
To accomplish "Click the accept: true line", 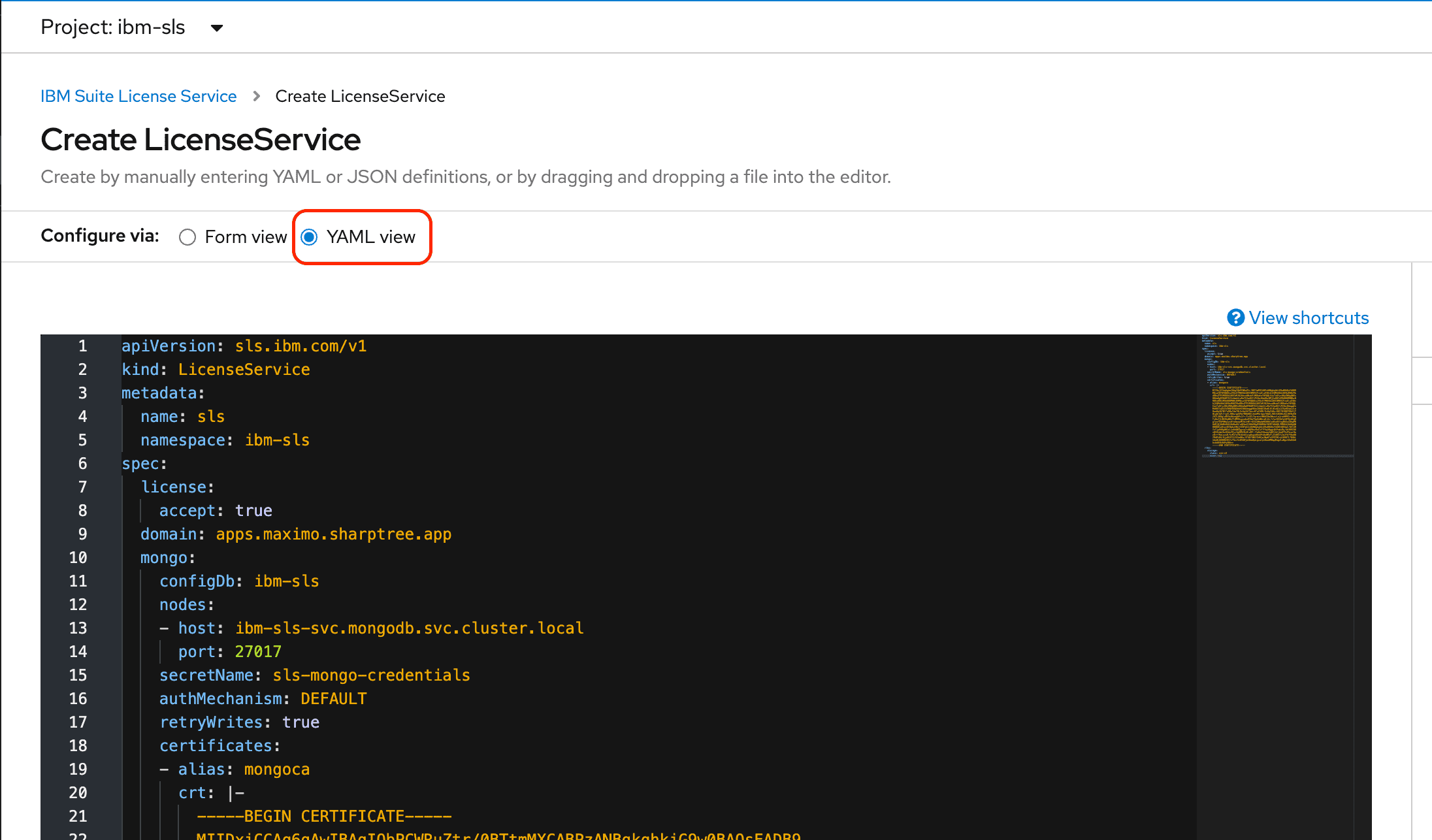I will 216,511.
